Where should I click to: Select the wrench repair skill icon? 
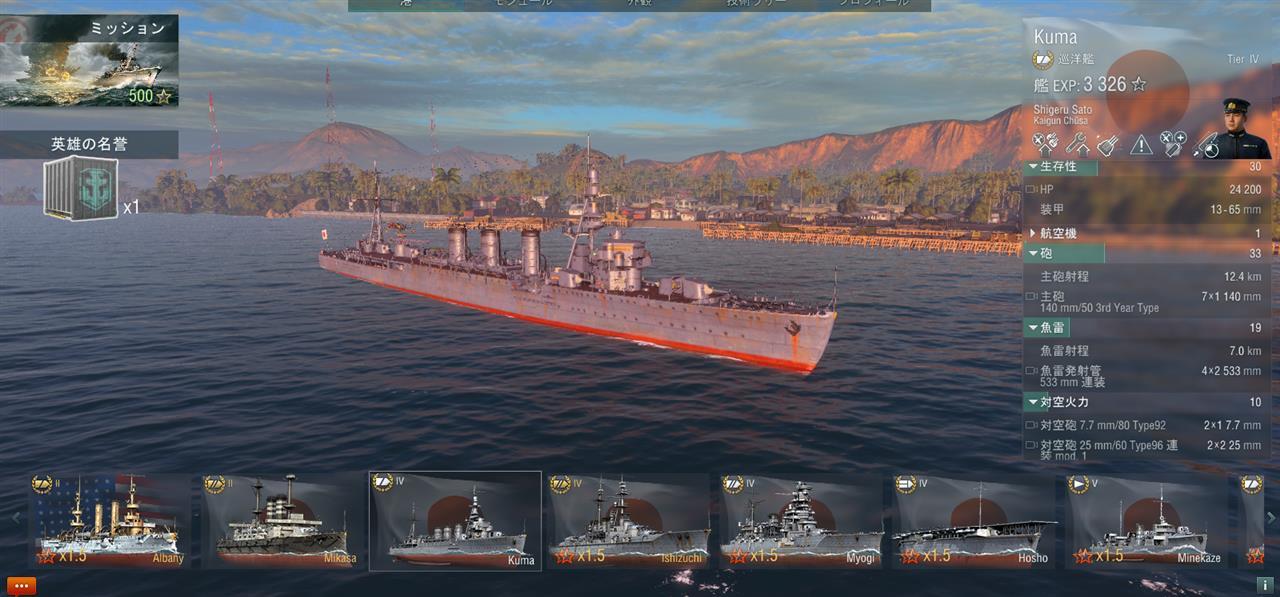click(x=1076, y=144)
